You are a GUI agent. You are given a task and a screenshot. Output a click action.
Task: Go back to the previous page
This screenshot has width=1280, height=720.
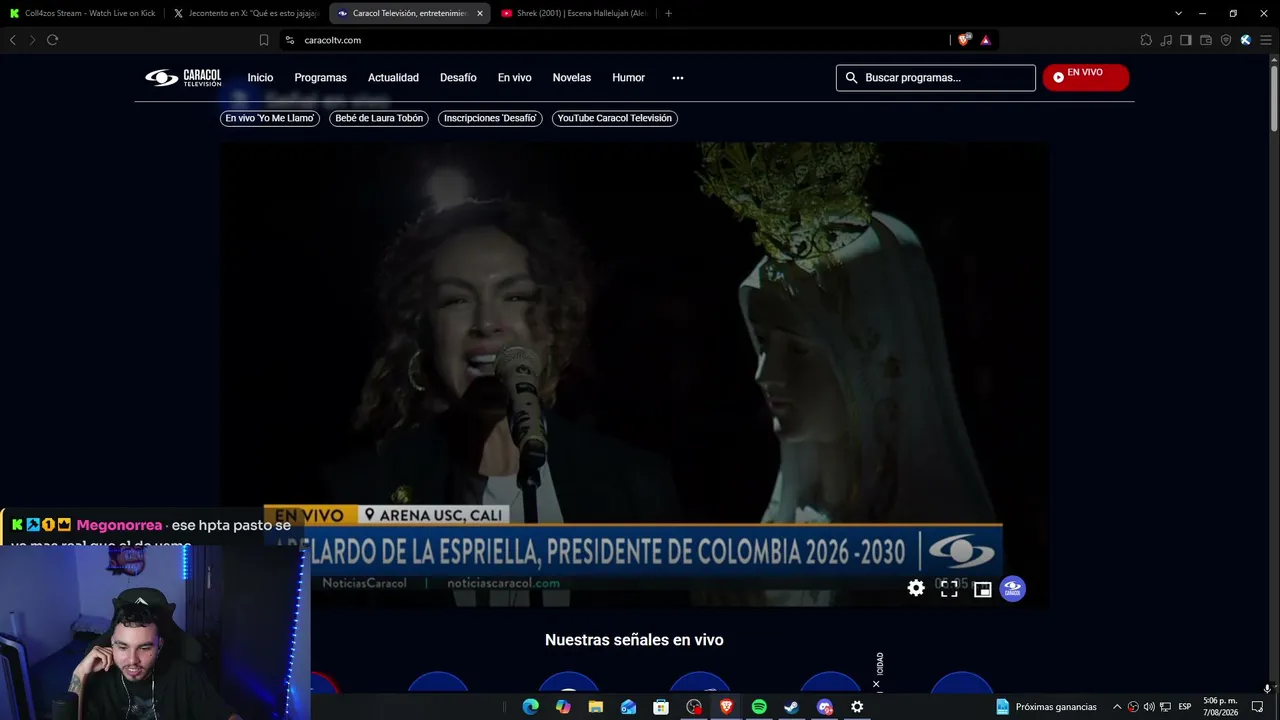[x=12, y=40]
